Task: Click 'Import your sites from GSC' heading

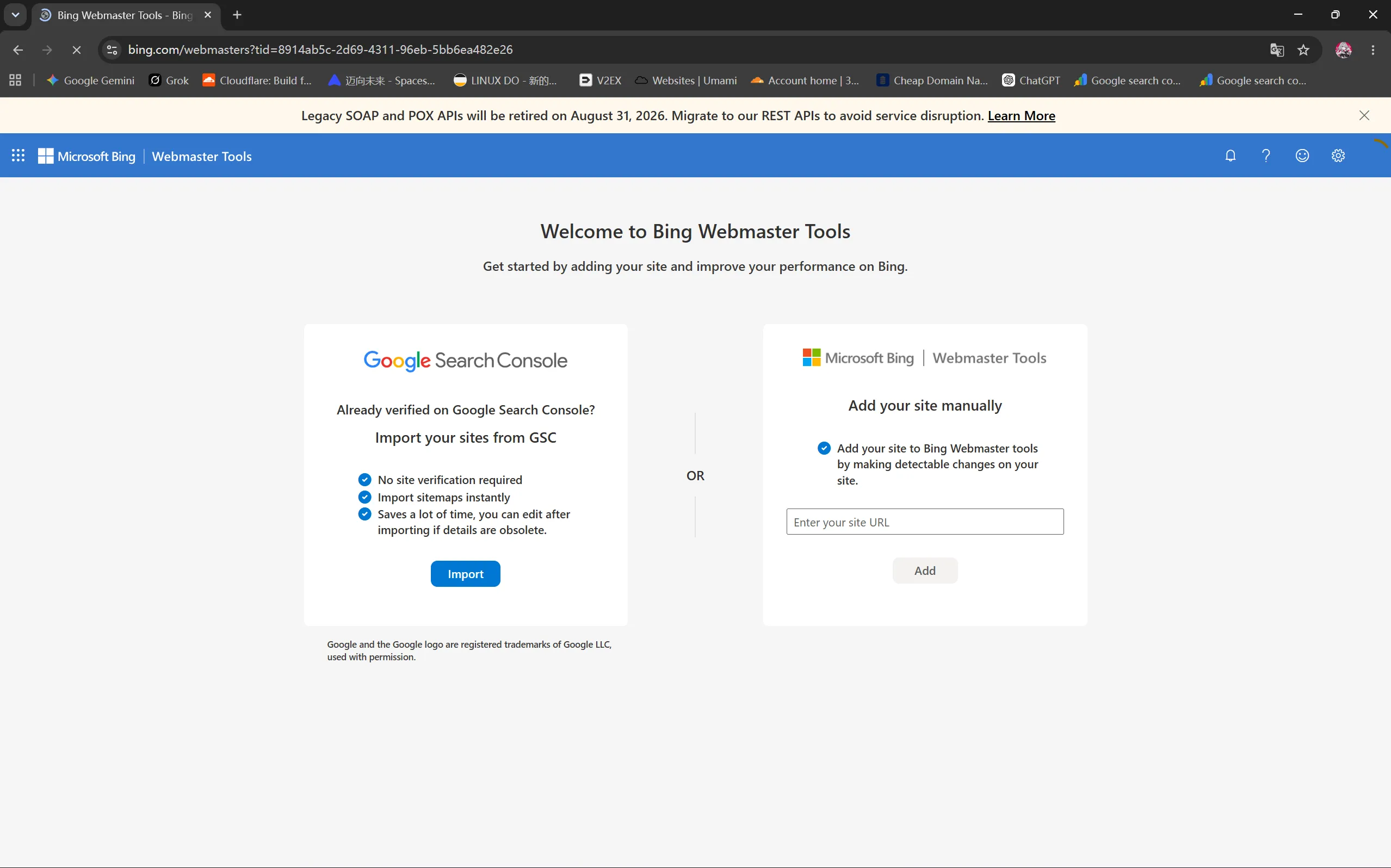Action: click(466, 437)
